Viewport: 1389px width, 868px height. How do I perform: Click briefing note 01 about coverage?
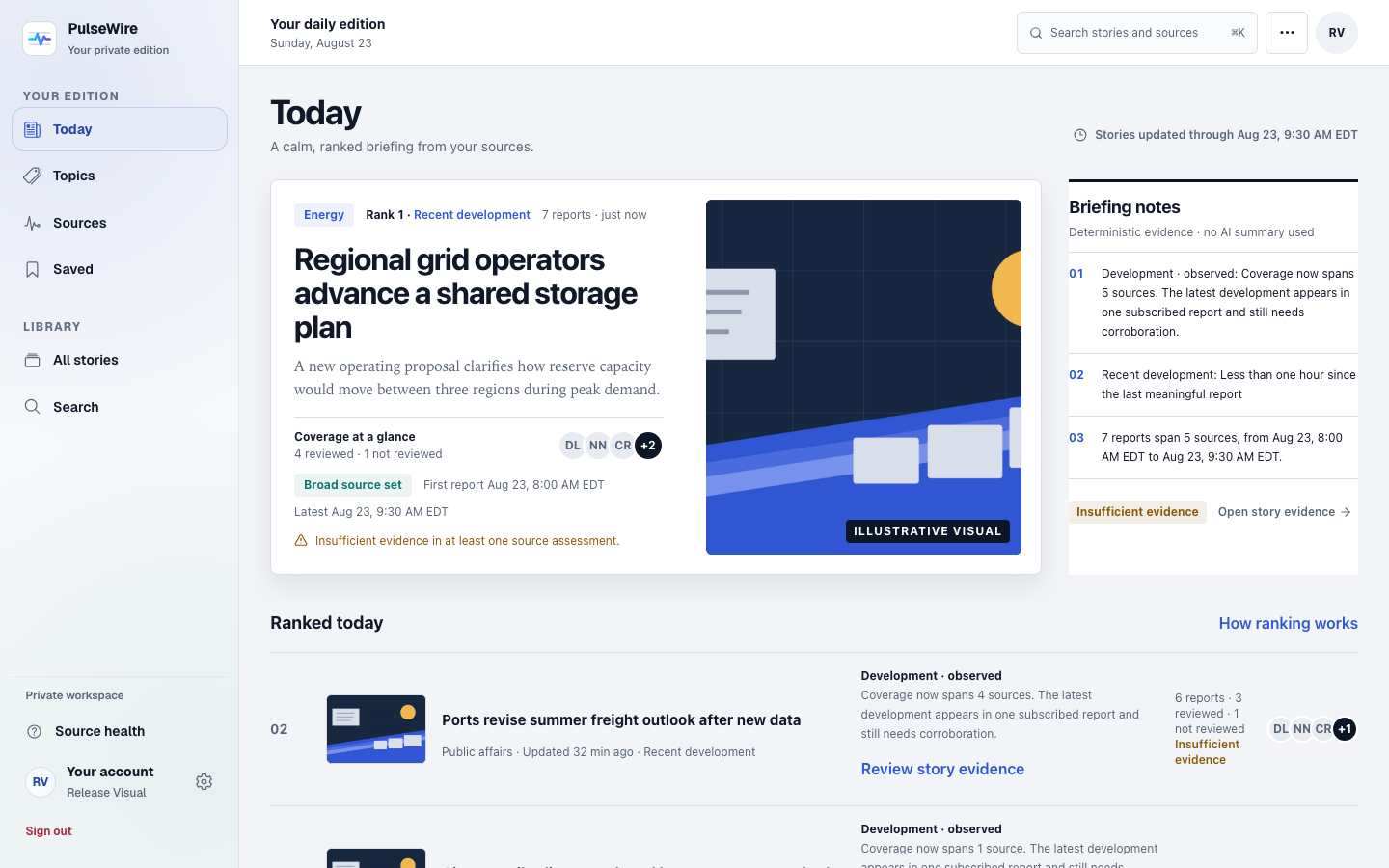[x=1213, y=303]
